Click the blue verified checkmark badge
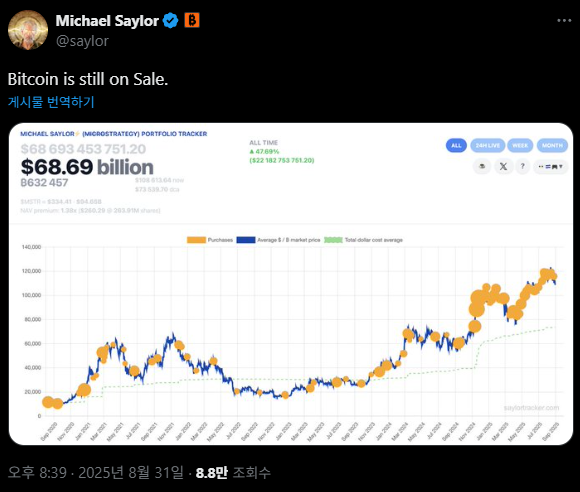580x492 pixels. pyautogui.click(x=171, y=21)
